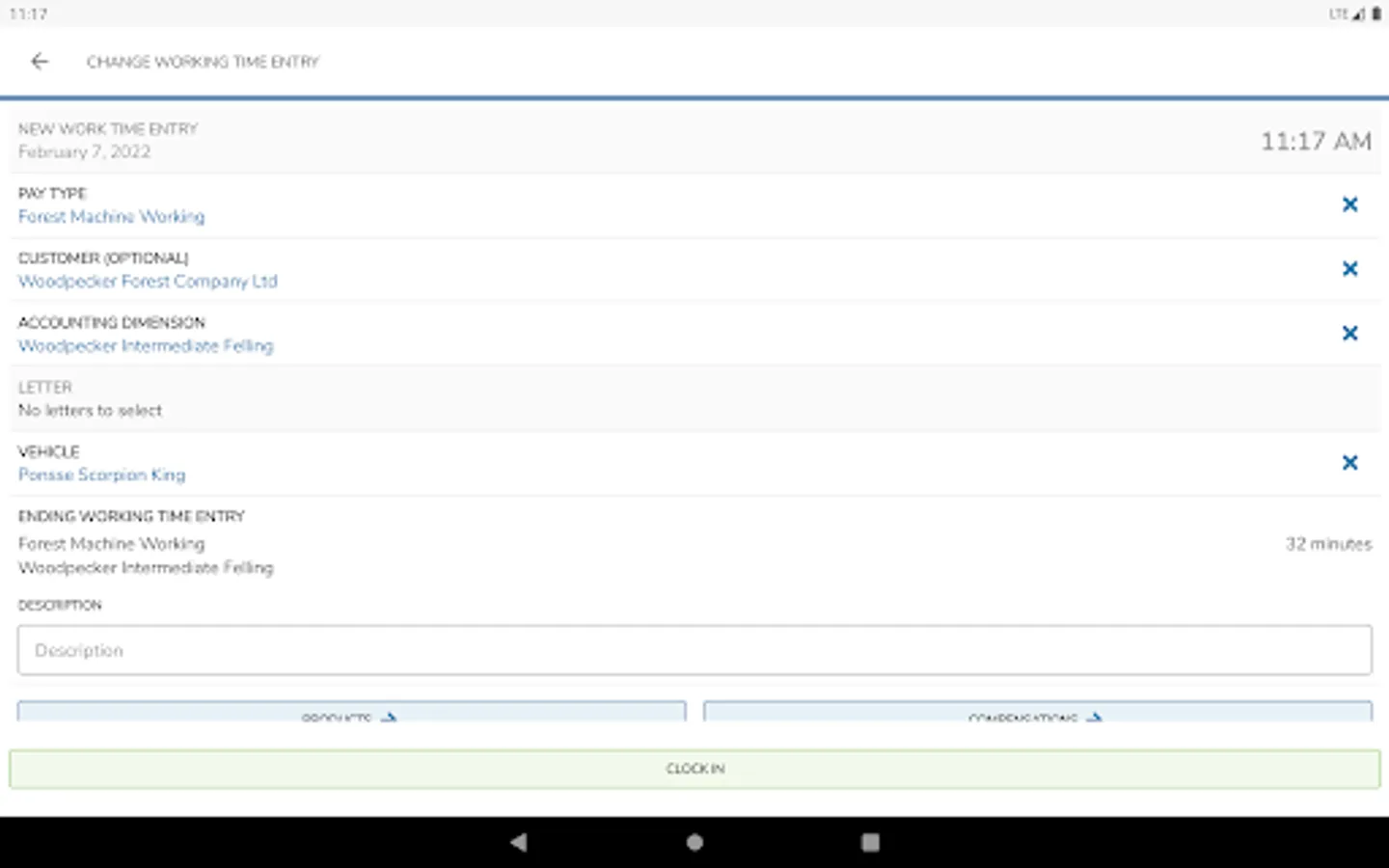The height and width of the screenshot is (868, 1389).
Task: Tap the 32 minutes duration
Action: [x=1328, y=544]
